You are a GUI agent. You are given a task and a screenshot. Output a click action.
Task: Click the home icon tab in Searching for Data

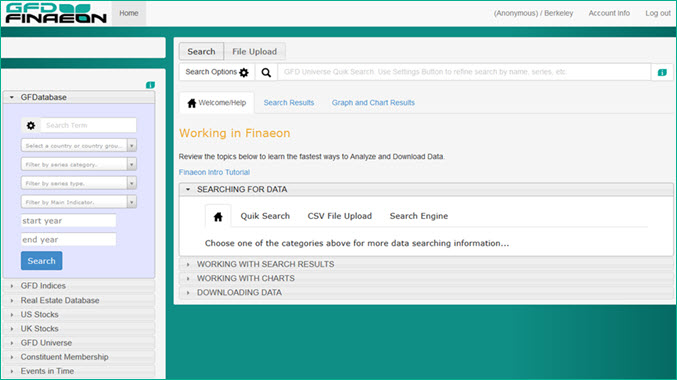[218, 216]
